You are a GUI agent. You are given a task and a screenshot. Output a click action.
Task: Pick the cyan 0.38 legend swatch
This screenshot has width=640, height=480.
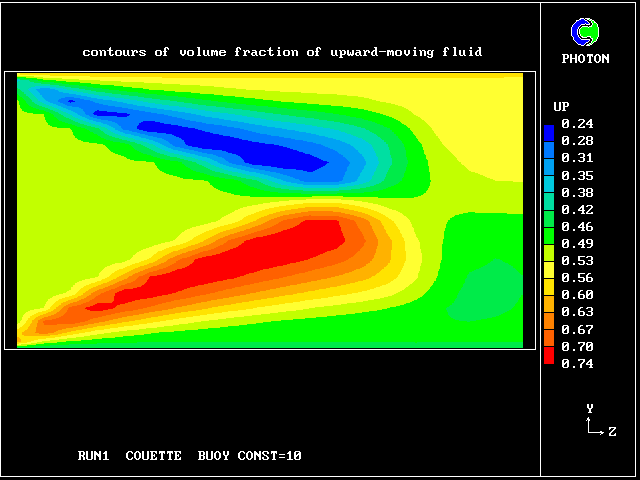point(549,192)
